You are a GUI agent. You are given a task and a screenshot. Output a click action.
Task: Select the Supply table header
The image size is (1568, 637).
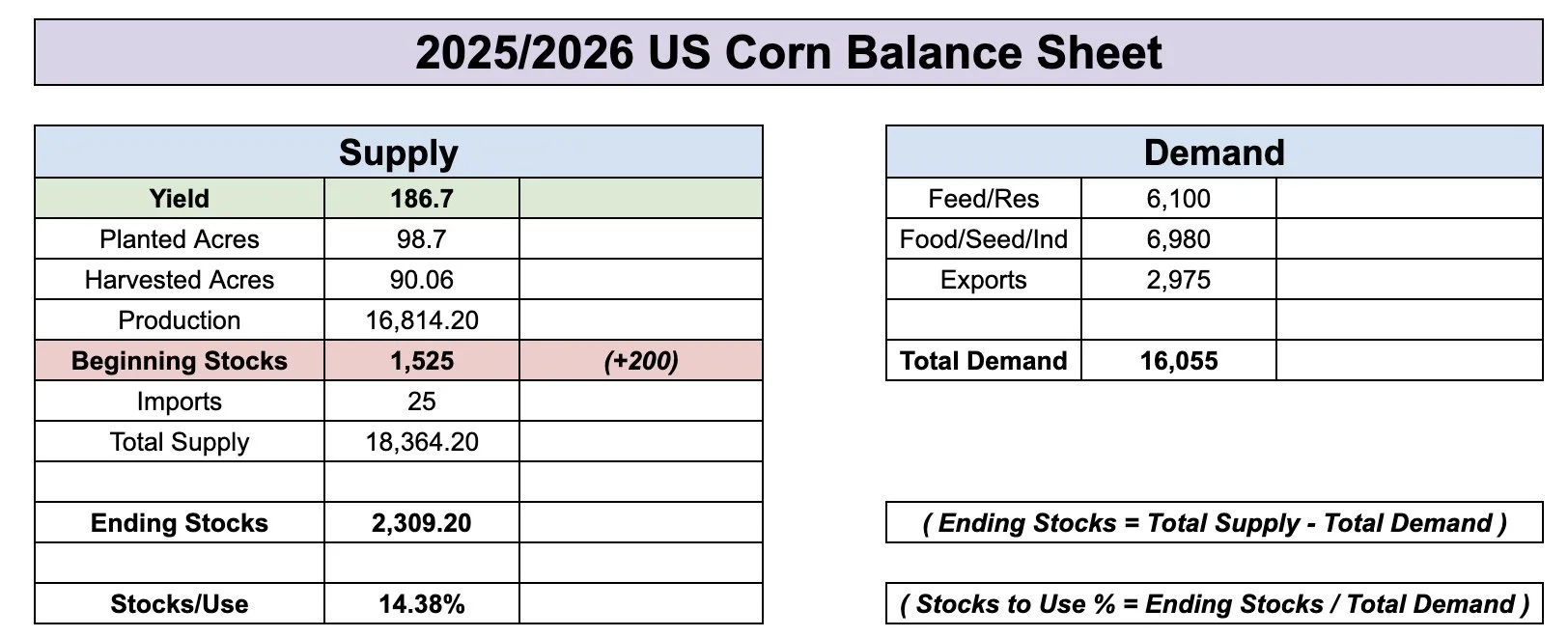coord(399,152)
